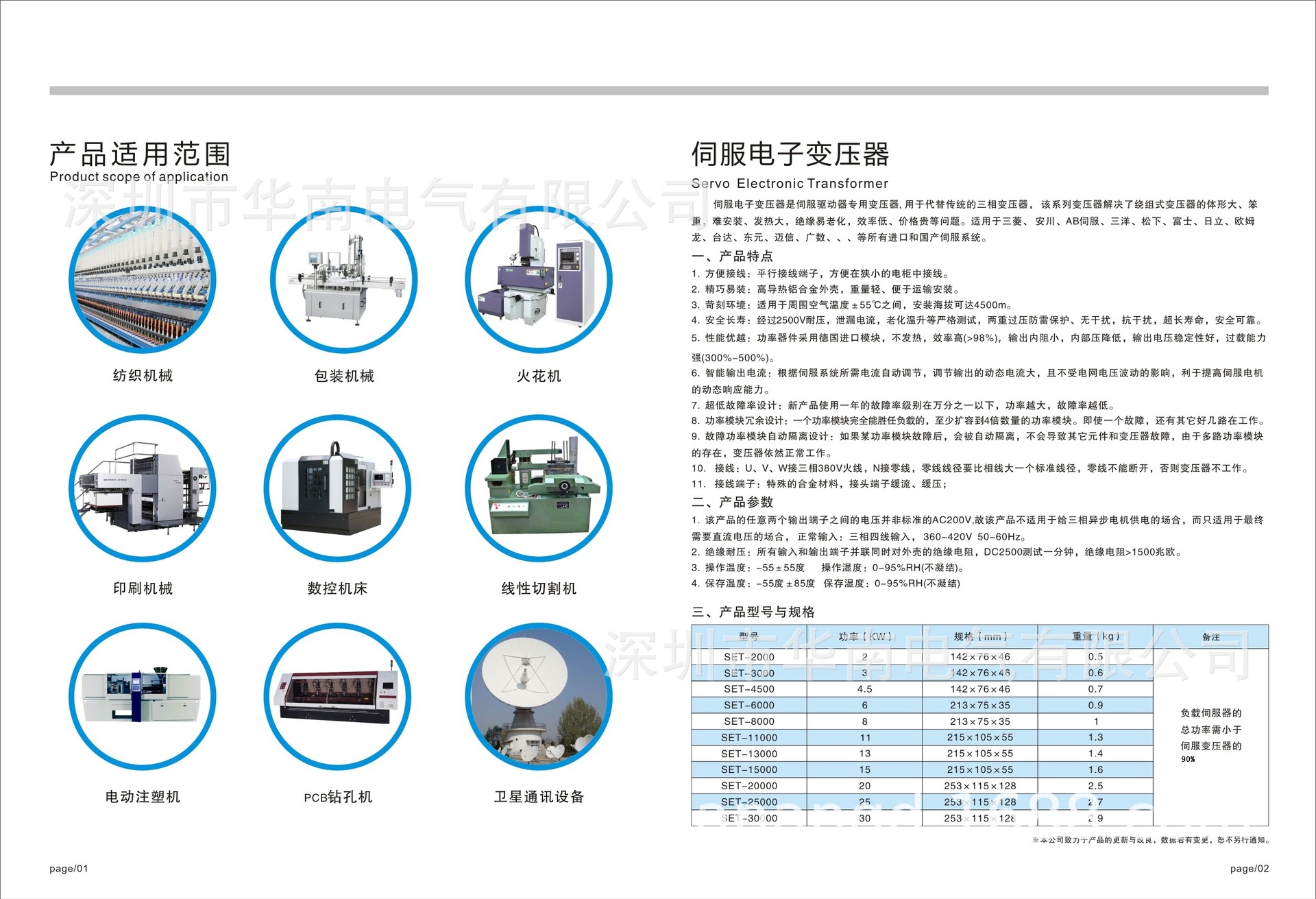Click the packaging machinery circular image
The height and width of the screenshot is (899, 1316).
tap(343, 280)
